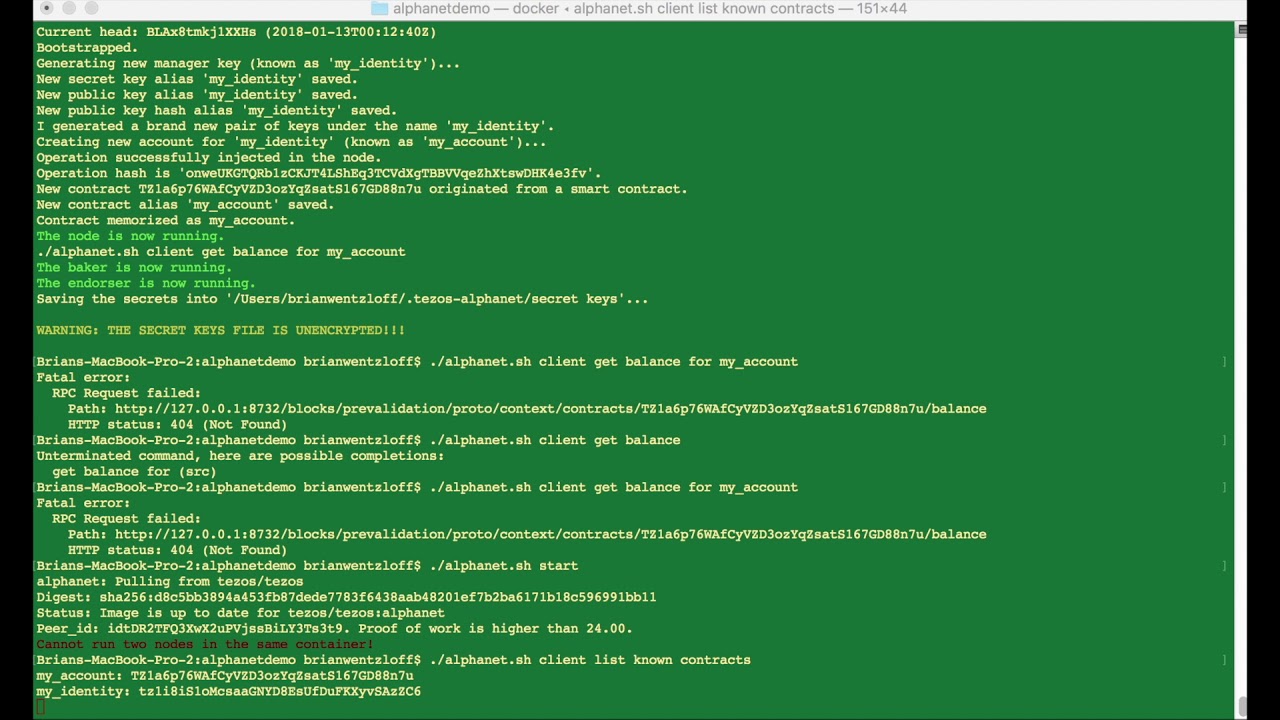
Task: Click the yellow WARNING unencrypted keys line
Action: point(221,330)
